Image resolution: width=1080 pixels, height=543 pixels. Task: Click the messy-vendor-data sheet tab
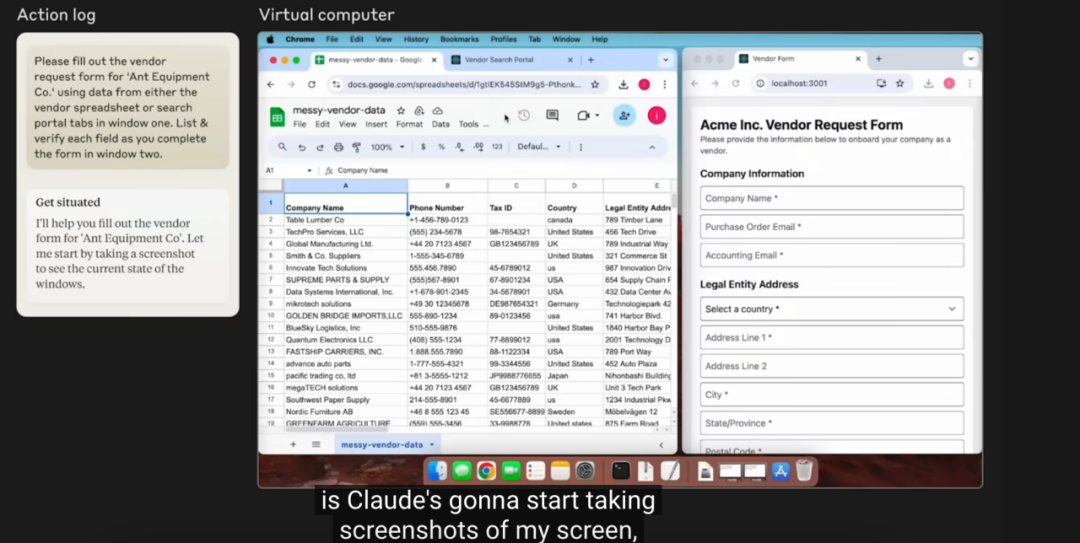point(382,444)
